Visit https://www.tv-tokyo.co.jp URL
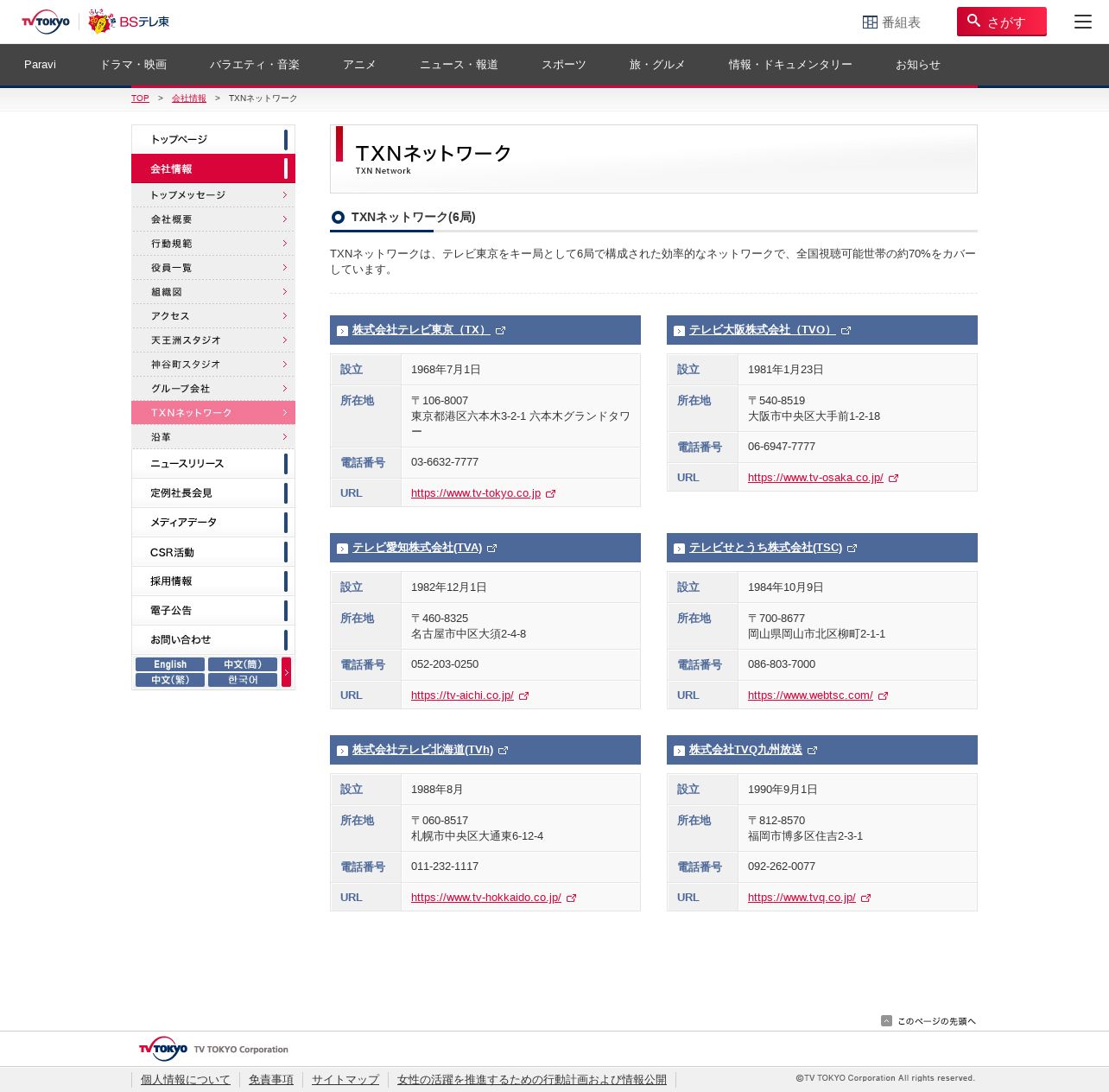The height and width of the screenshot is (1092, 1109). tap(476, 493)
